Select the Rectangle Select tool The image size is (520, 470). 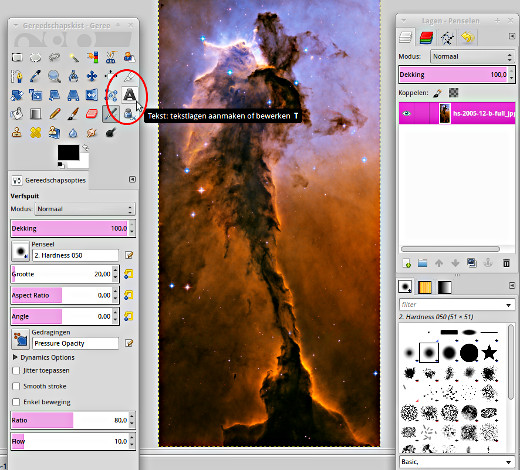17,57
